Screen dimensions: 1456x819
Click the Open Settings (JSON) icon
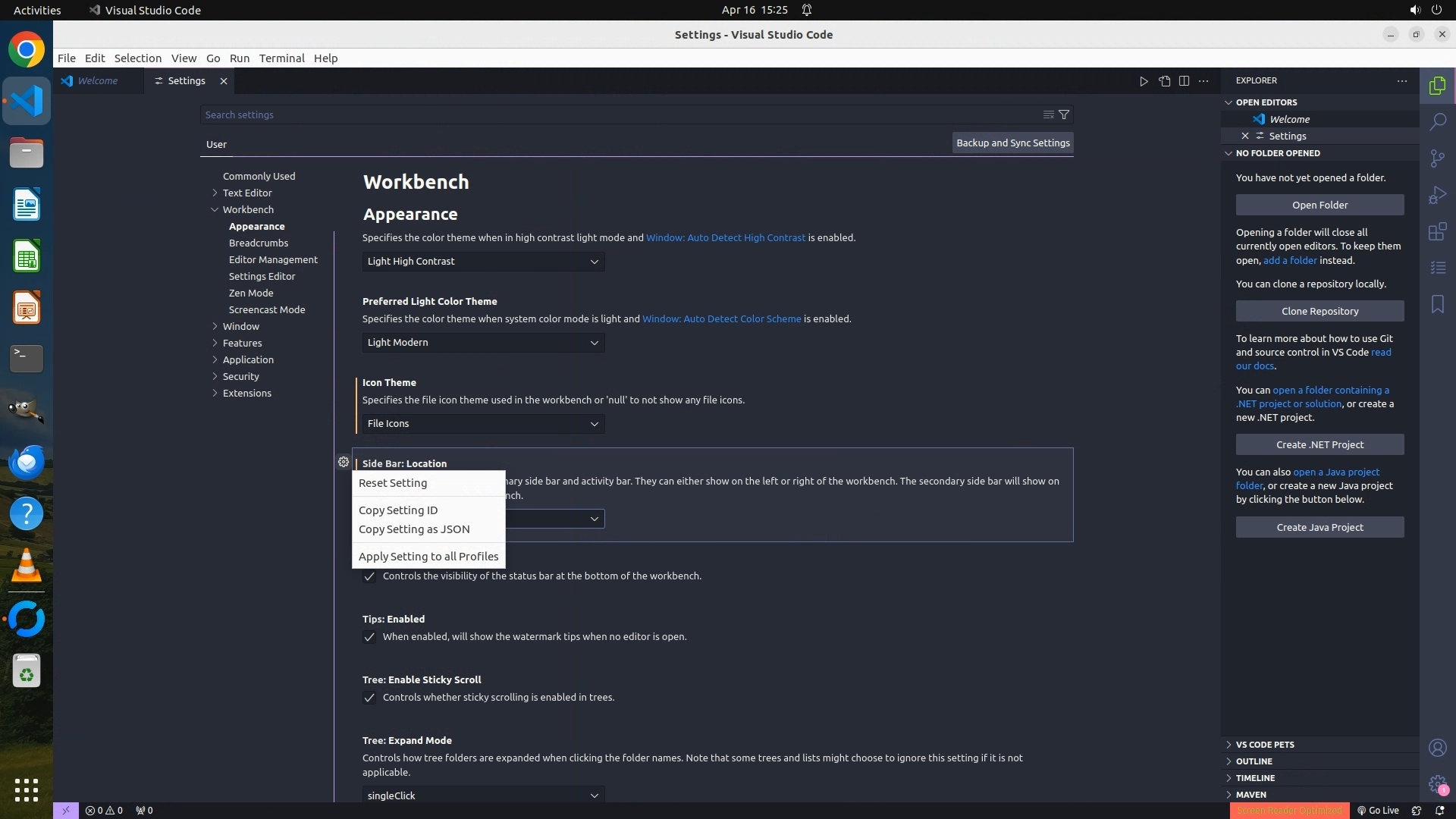(x=1164, y=81)
